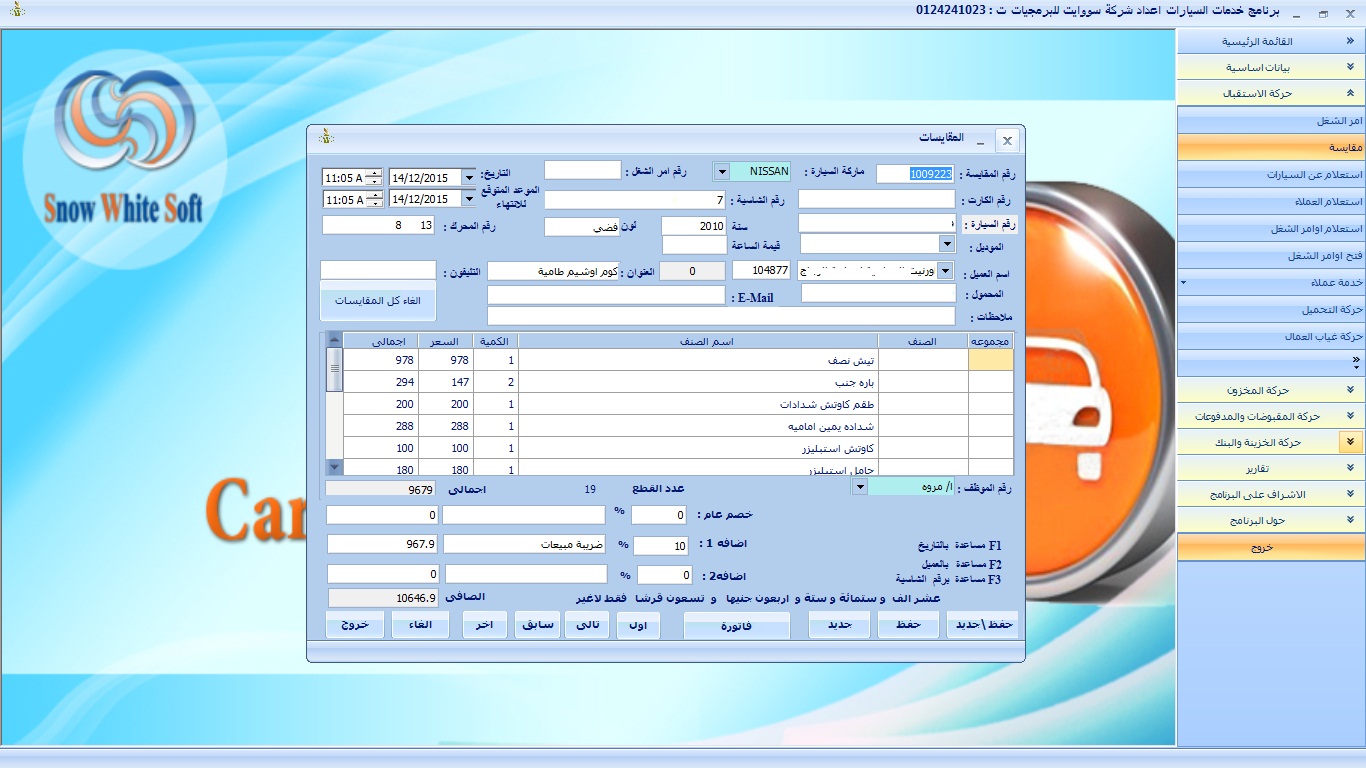Click the حفظ save button

pos(908,625)
